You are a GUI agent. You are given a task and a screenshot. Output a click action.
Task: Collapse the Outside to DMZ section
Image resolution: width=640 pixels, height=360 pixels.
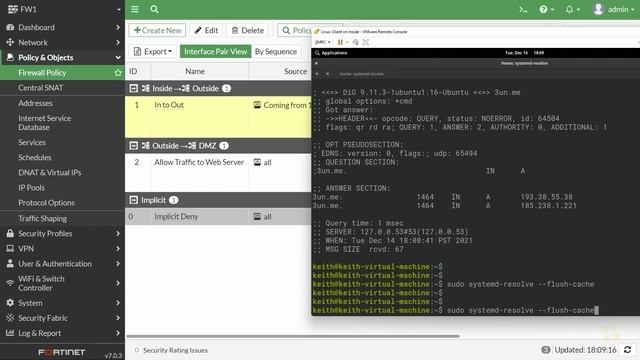[x=133, y=145]
